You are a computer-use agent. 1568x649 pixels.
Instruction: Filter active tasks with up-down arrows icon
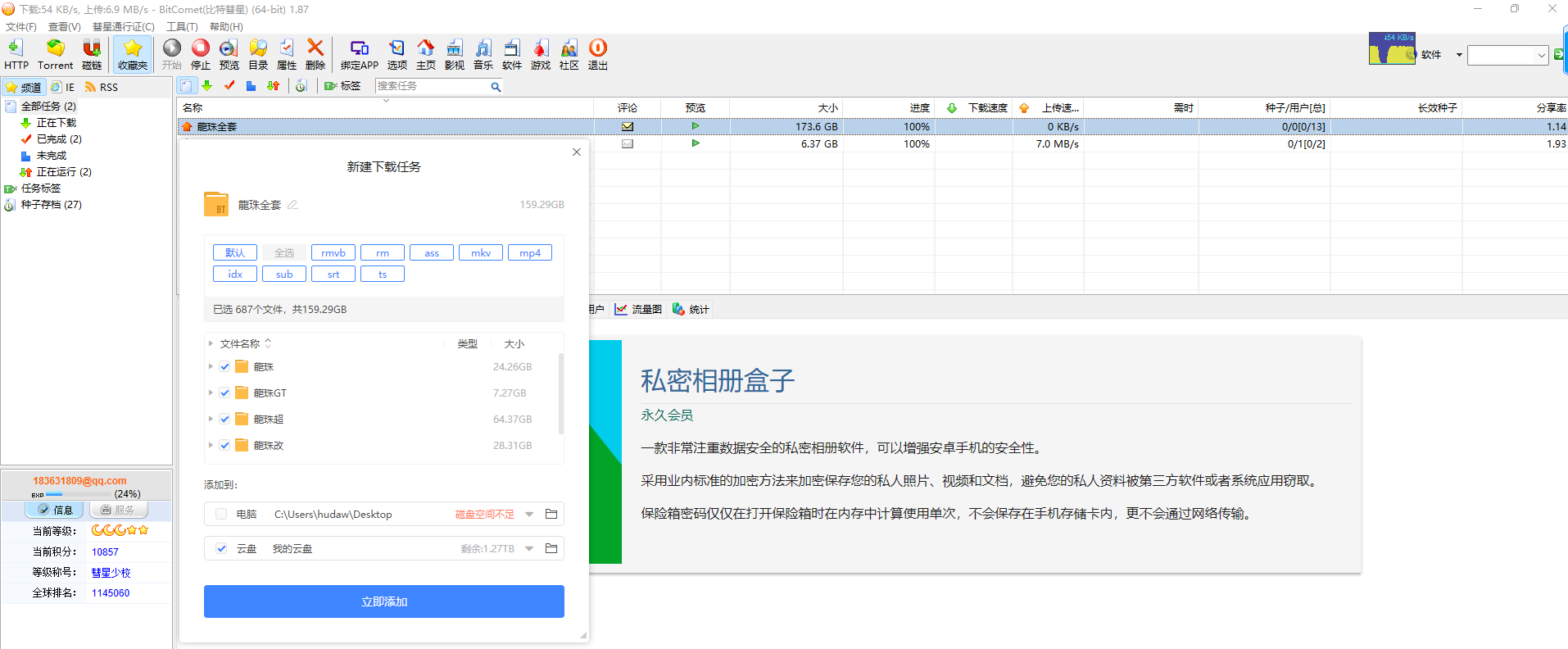pos(274,86)
